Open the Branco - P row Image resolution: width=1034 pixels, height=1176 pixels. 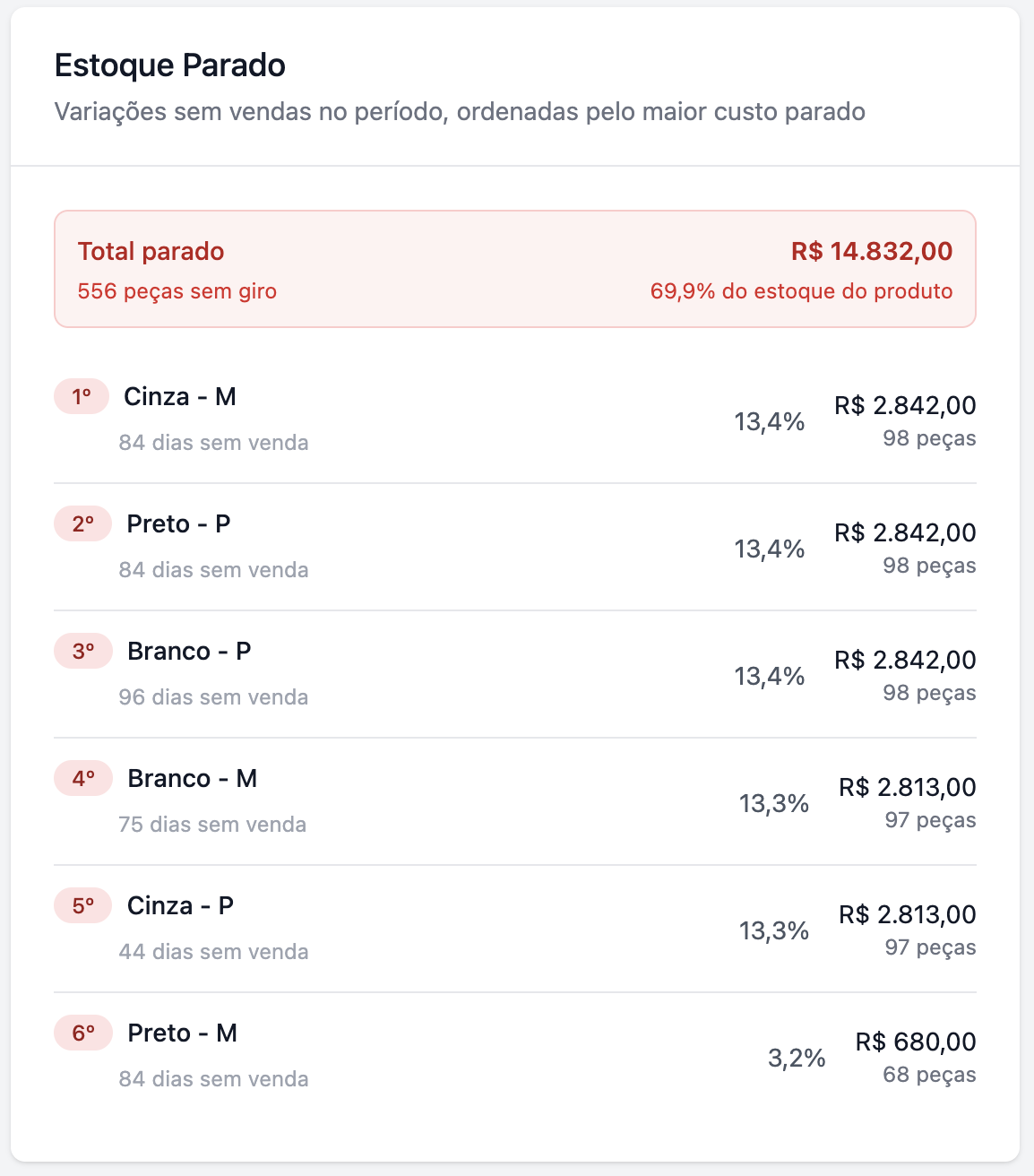click(189, 652)
